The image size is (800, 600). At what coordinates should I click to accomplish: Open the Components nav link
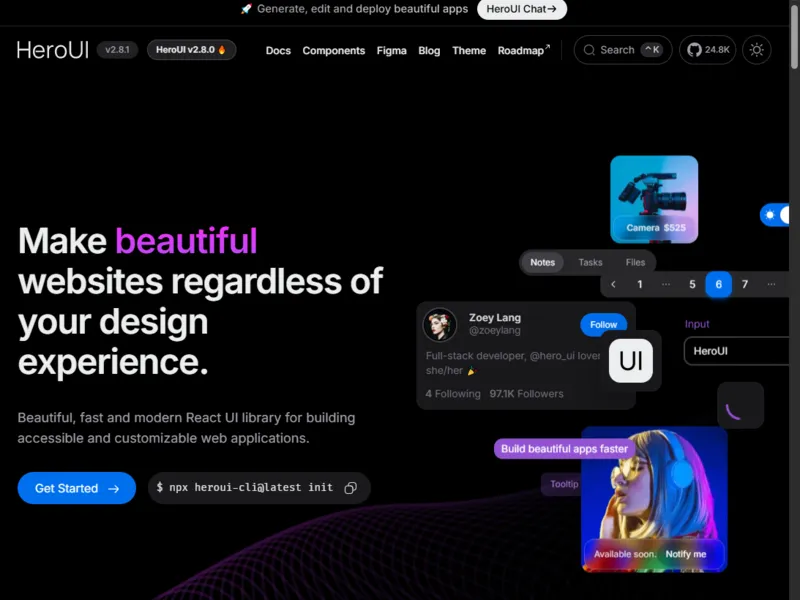334,51
